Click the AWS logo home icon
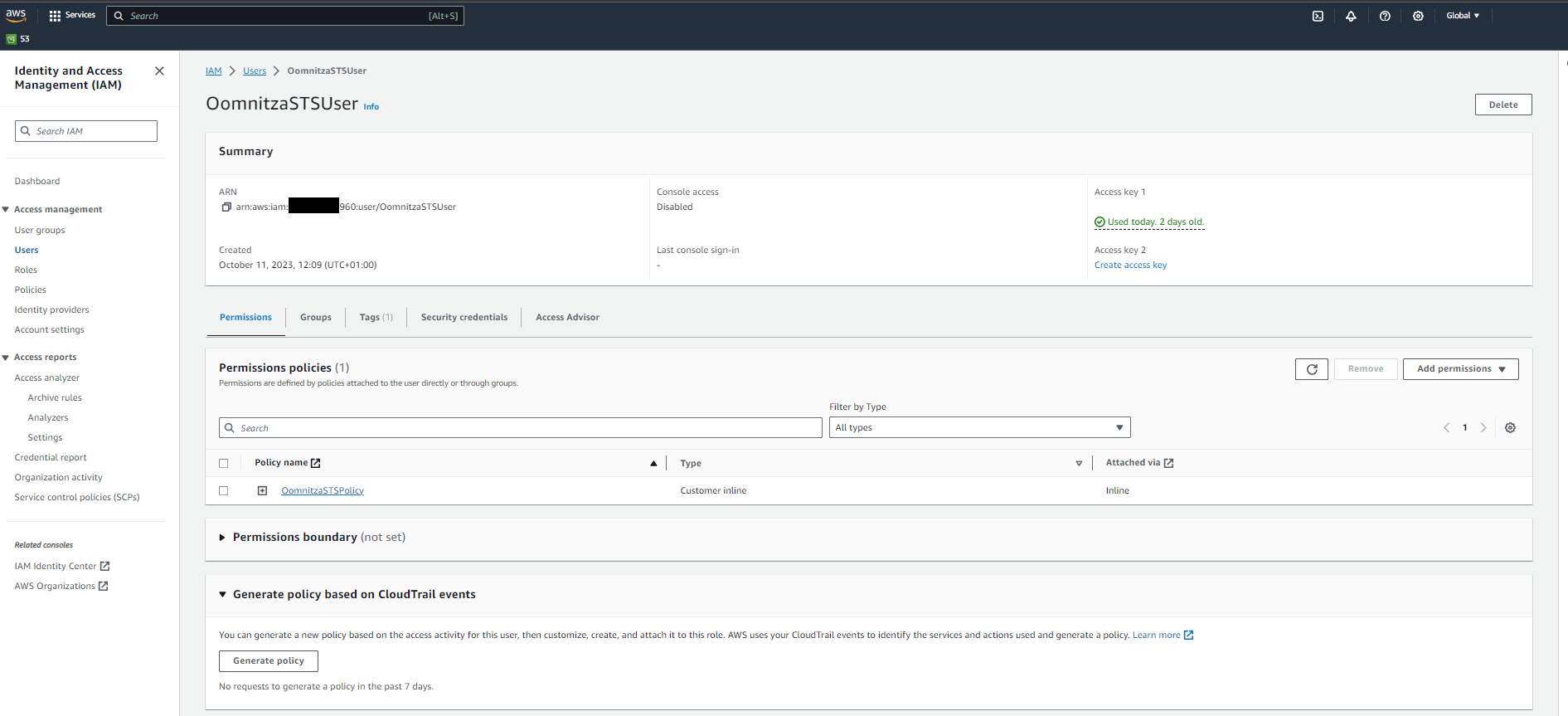The height and width of the screenshot is (716, 1568). (x=16, y=15)
